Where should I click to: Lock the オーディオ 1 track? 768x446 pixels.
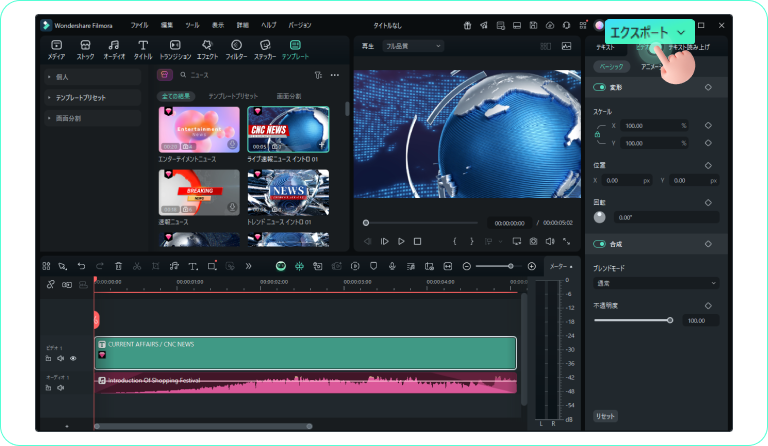click(48, 388)
